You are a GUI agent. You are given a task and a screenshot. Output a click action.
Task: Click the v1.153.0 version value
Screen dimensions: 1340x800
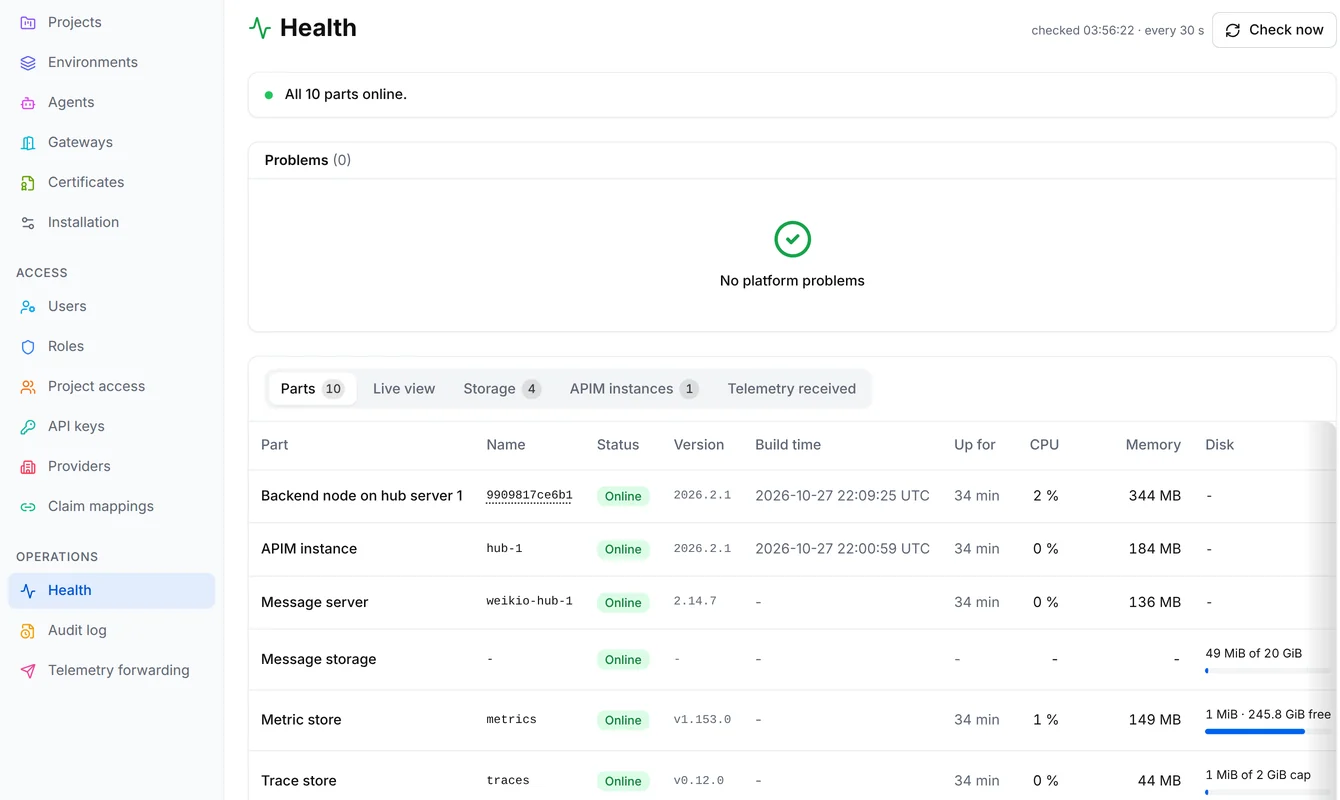[702, 720]
